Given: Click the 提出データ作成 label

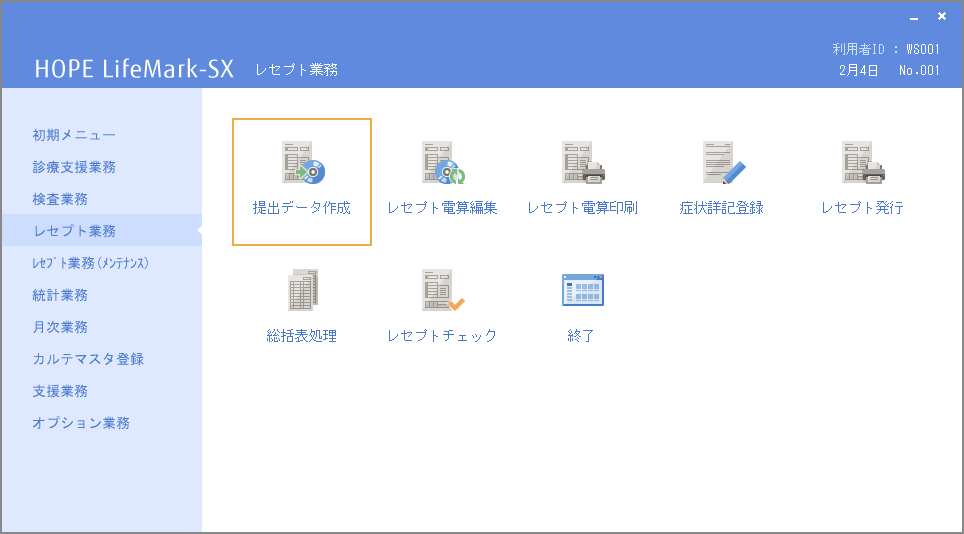Looking at the screenshot, I should (x=302, y=208).
